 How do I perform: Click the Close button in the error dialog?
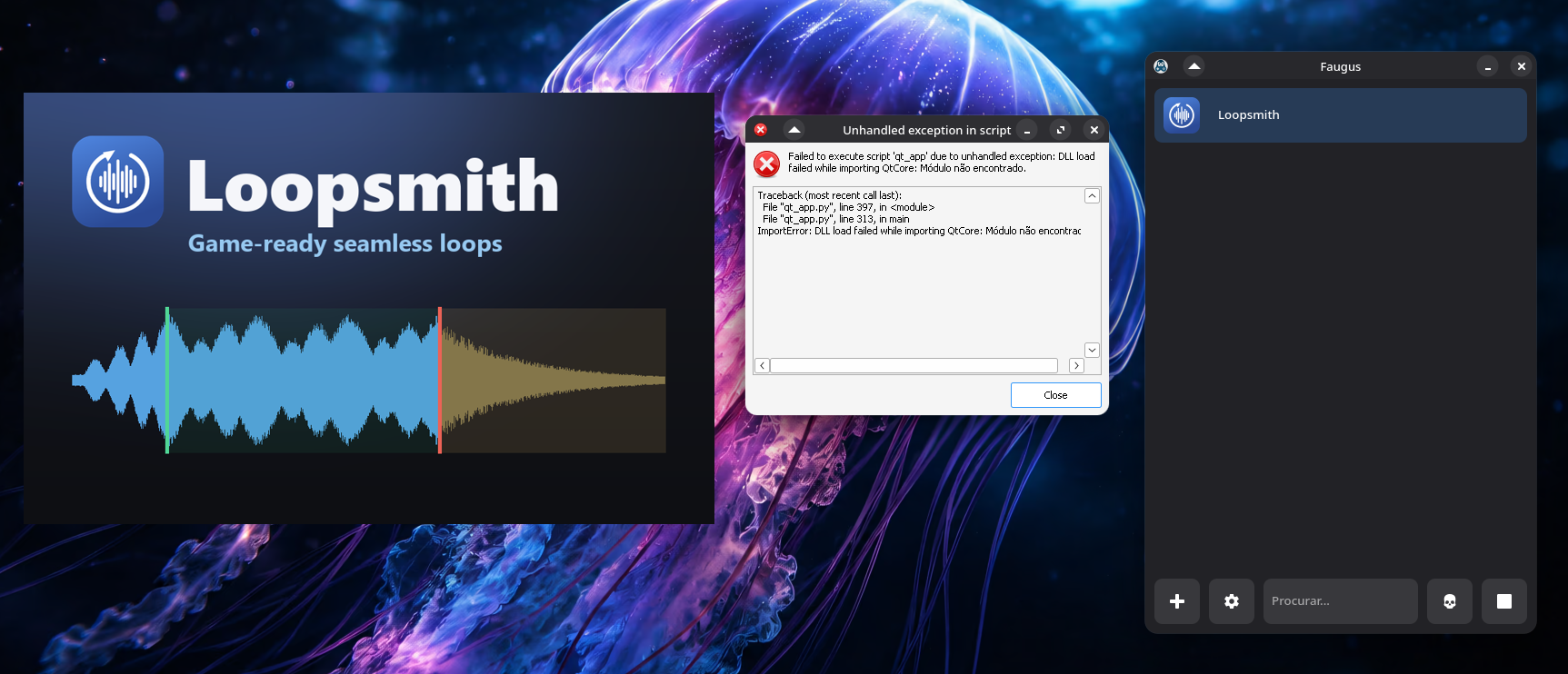coord(1056,395)
